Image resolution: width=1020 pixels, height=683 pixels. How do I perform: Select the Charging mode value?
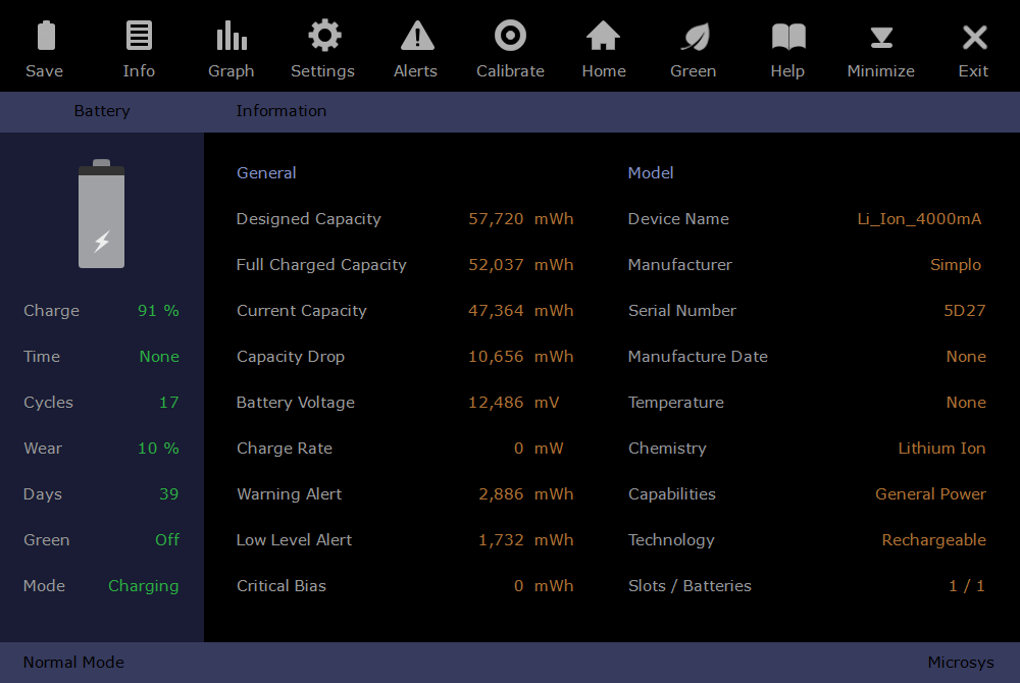point(143,585)
